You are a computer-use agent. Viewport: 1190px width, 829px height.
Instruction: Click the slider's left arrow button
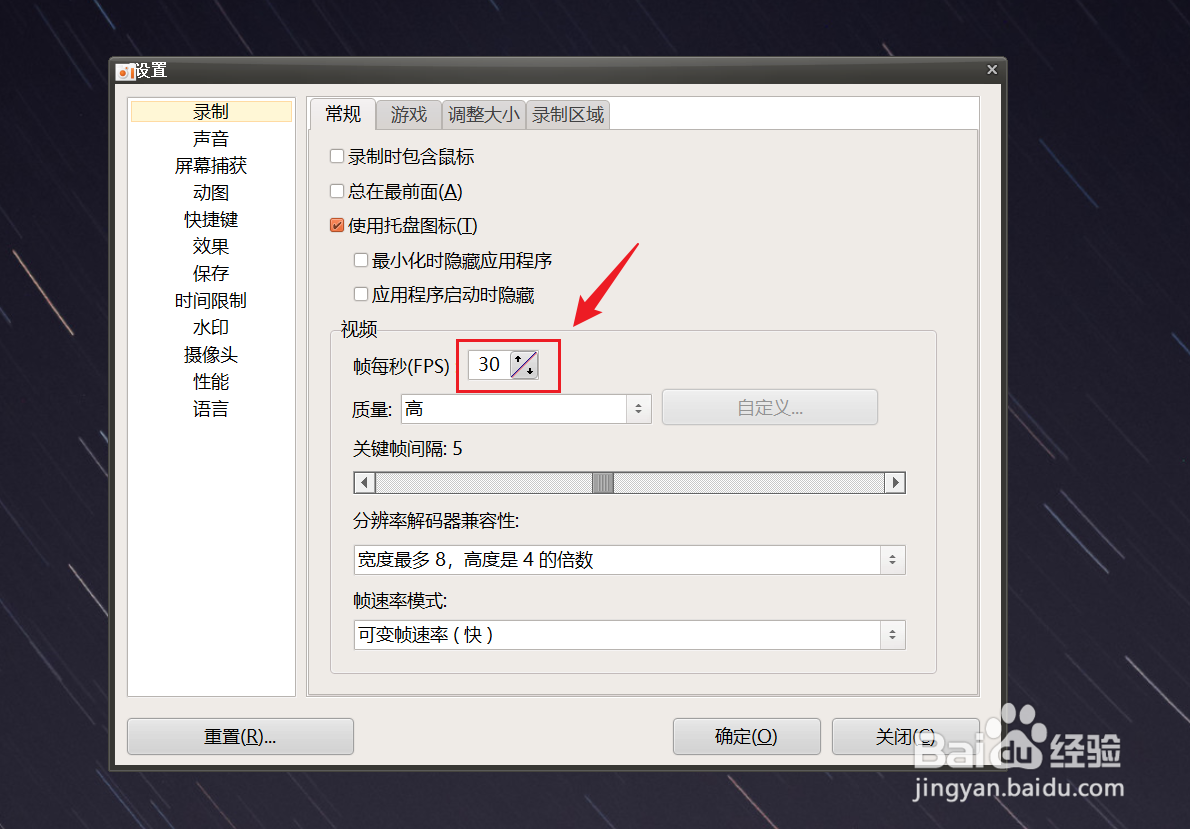[x=365, y=483]
